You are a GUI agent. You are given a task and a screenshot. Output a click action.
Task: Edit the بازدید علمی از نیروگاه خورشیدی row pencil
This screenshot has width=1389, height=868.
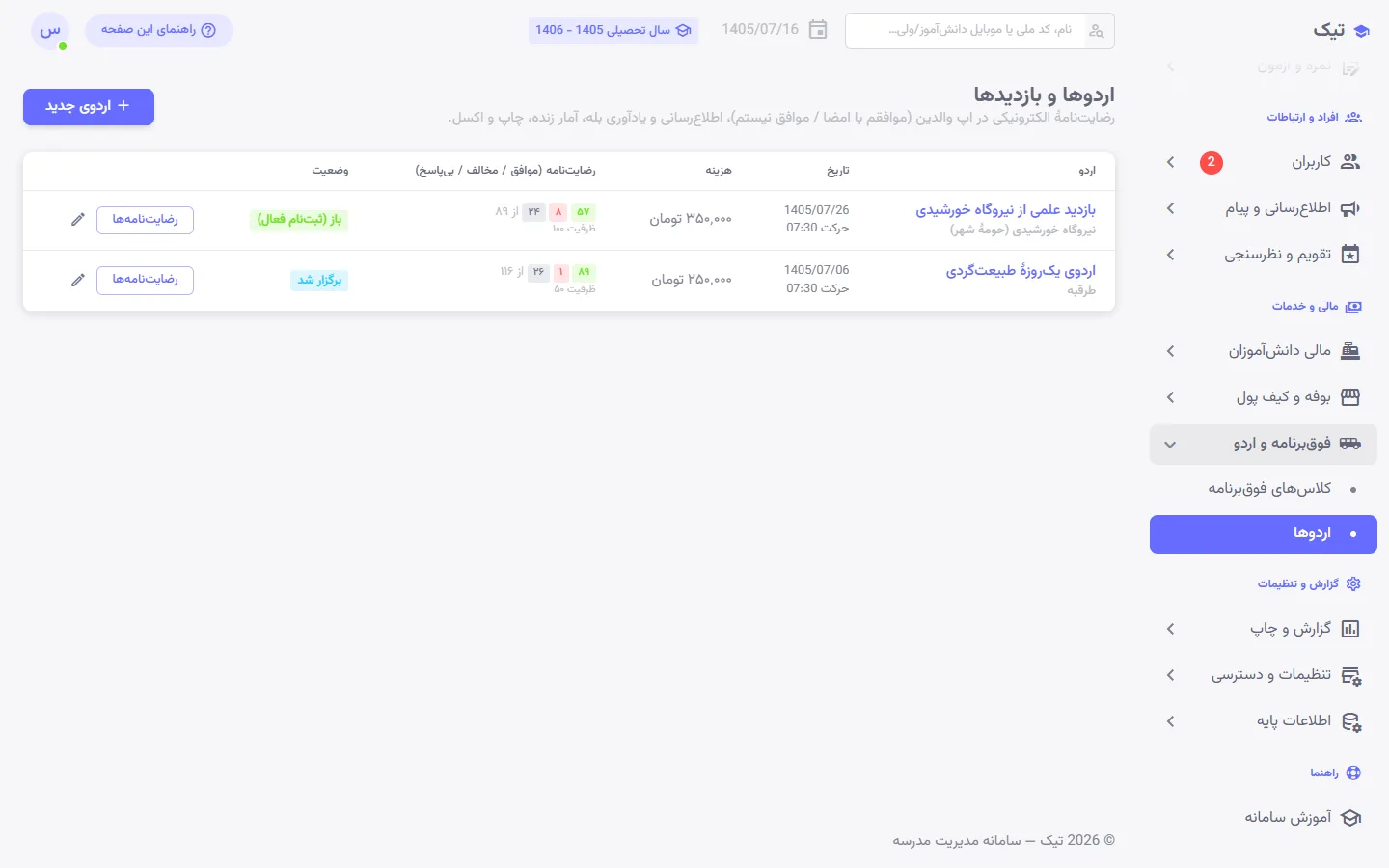coord(78,220)
